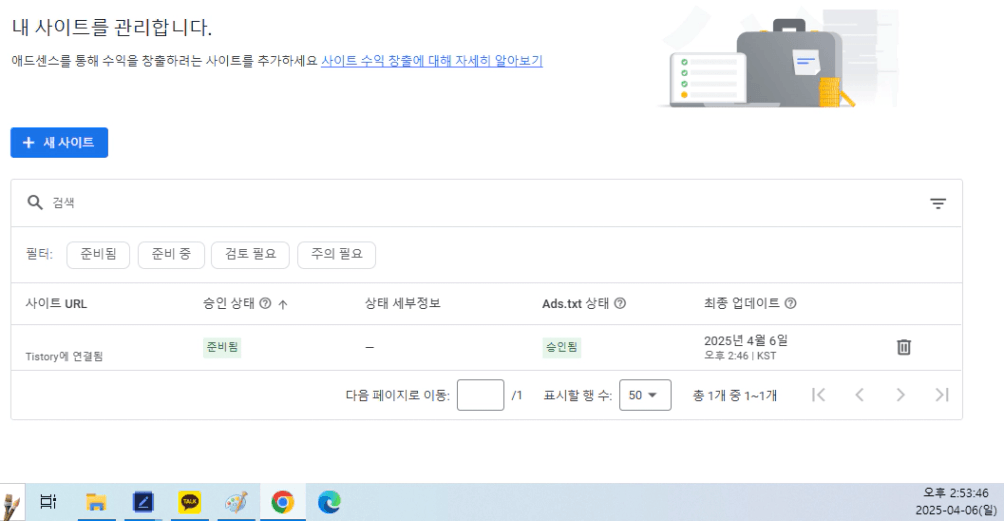
Task: Click help icon next to 승인 상태
Action: coord(265,303)
